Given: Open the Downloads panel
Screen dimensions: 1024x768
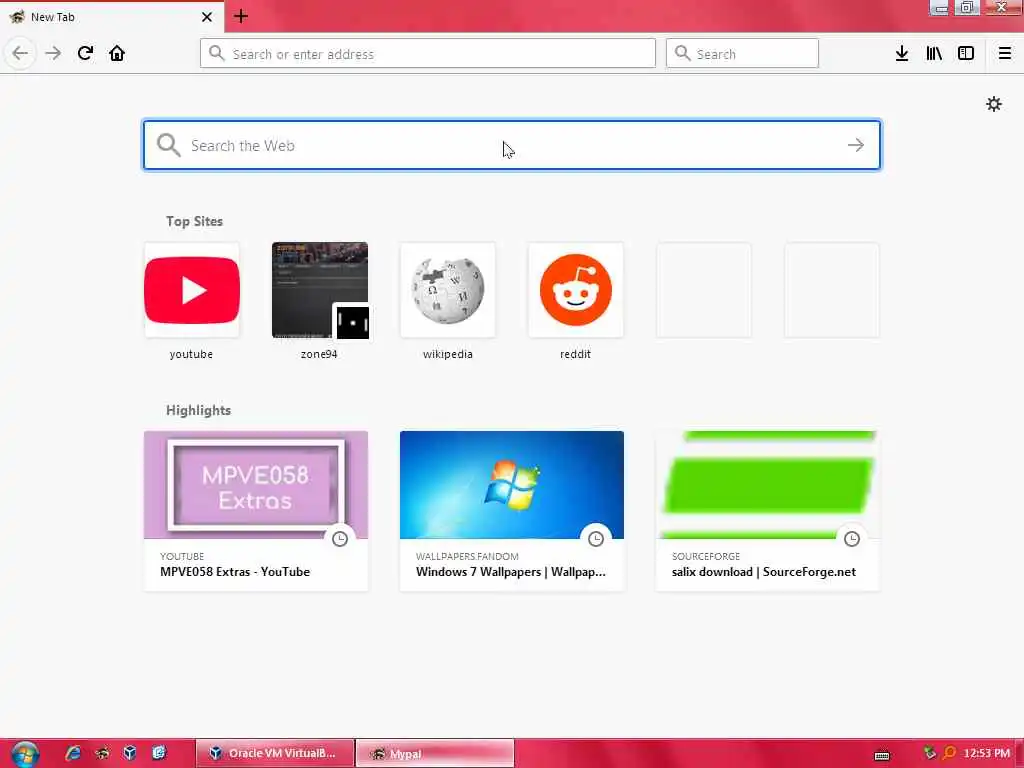Looking at the screenshot, I should point(902,54).
